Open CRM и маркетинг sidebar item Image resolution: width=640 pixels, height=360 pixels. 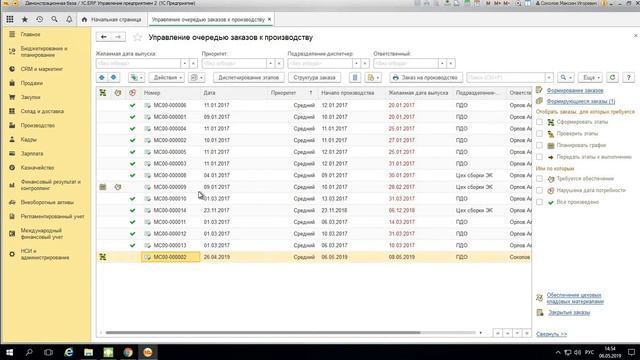42,69
